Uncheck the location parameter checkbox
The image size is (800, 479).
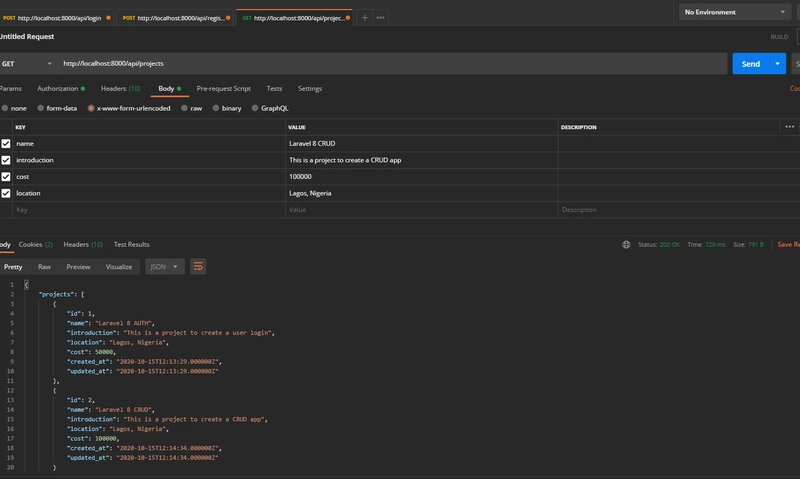6,193
